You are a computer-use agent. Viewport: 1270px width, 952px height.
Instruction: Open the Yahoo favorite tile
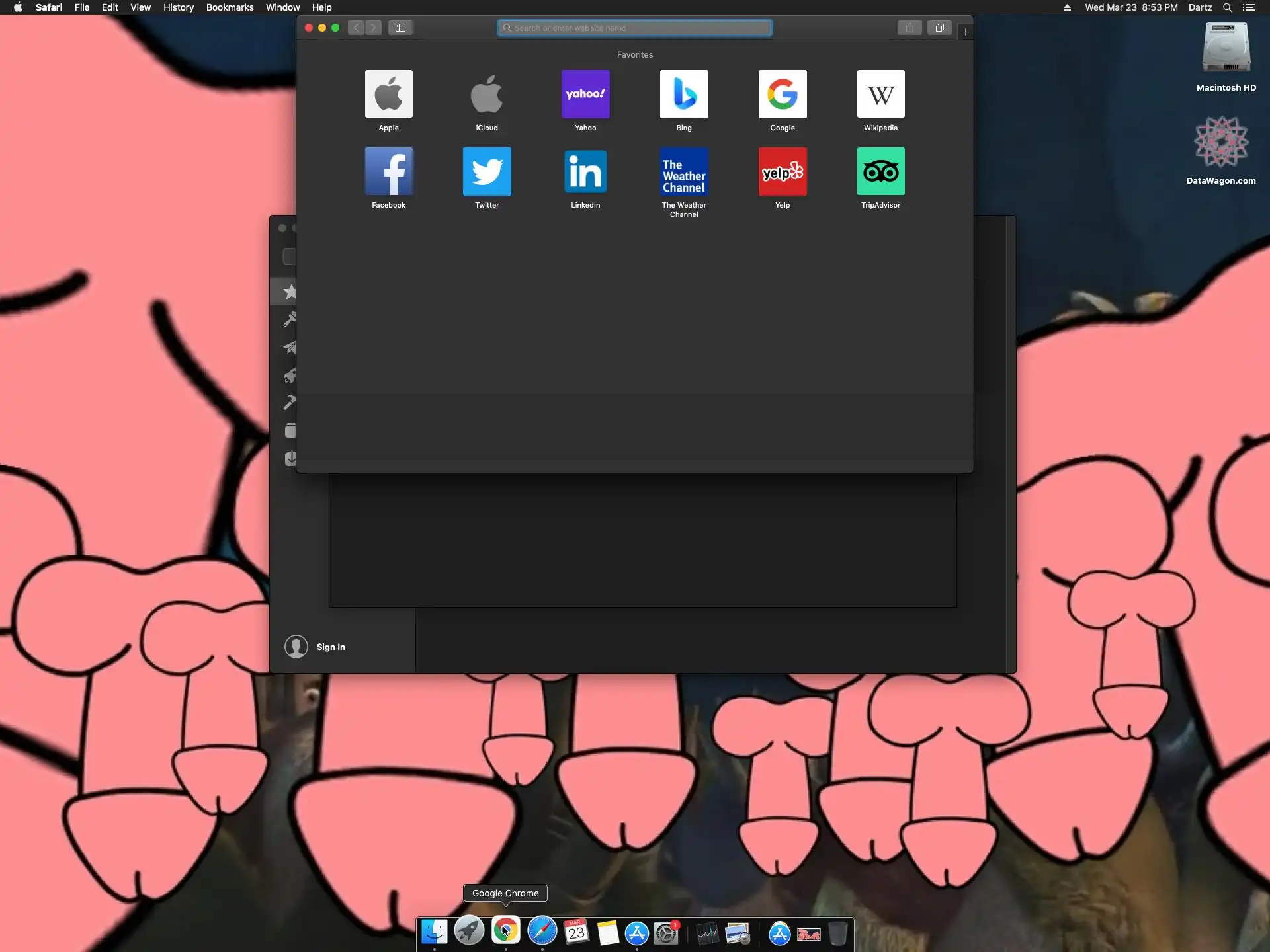(x=585, y=94)
